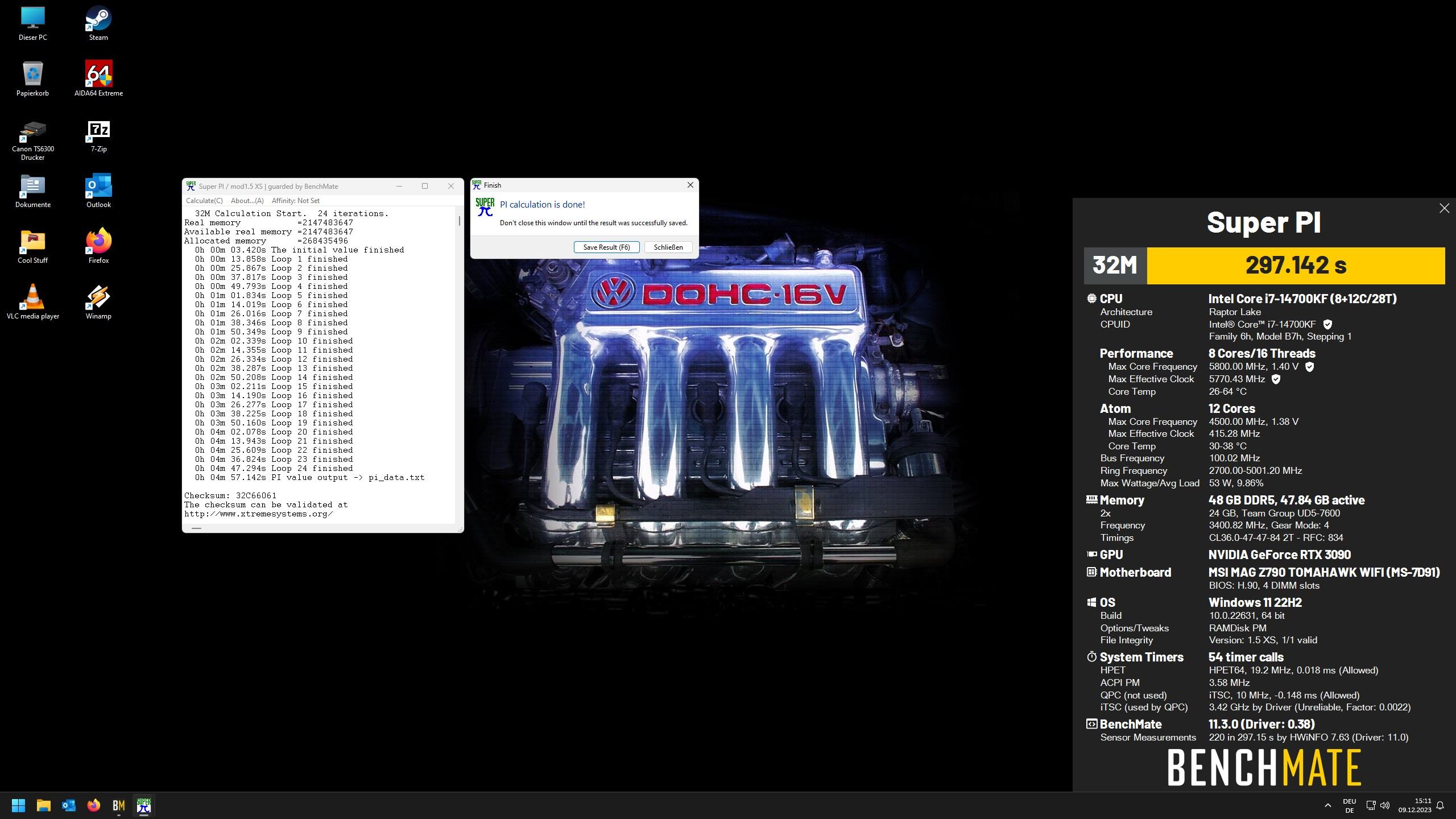Viewport: 1456px width, 819px height.
Task: Switch to BenchMate taskbar app
Action: 119,805
